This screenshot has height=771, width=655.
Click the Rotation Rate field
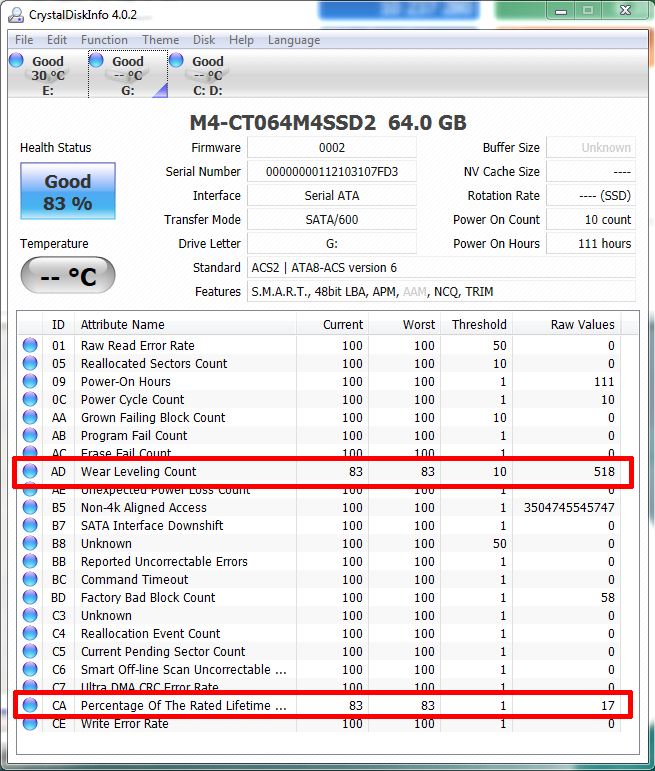591,196
